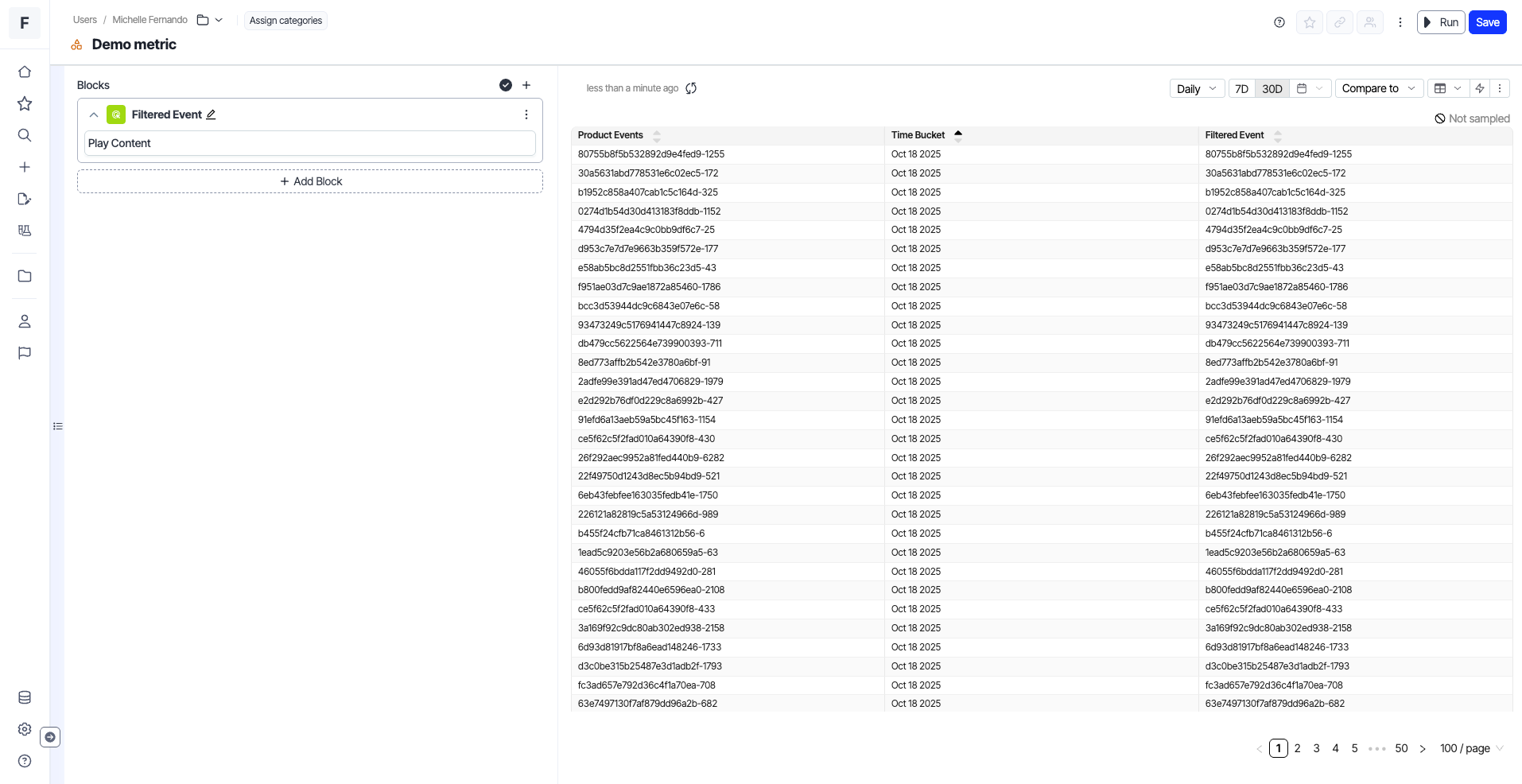Click the search magnifier in sidebar
Image resolution: width=1522 pixels, height=784 pixels.
(25, 135)
